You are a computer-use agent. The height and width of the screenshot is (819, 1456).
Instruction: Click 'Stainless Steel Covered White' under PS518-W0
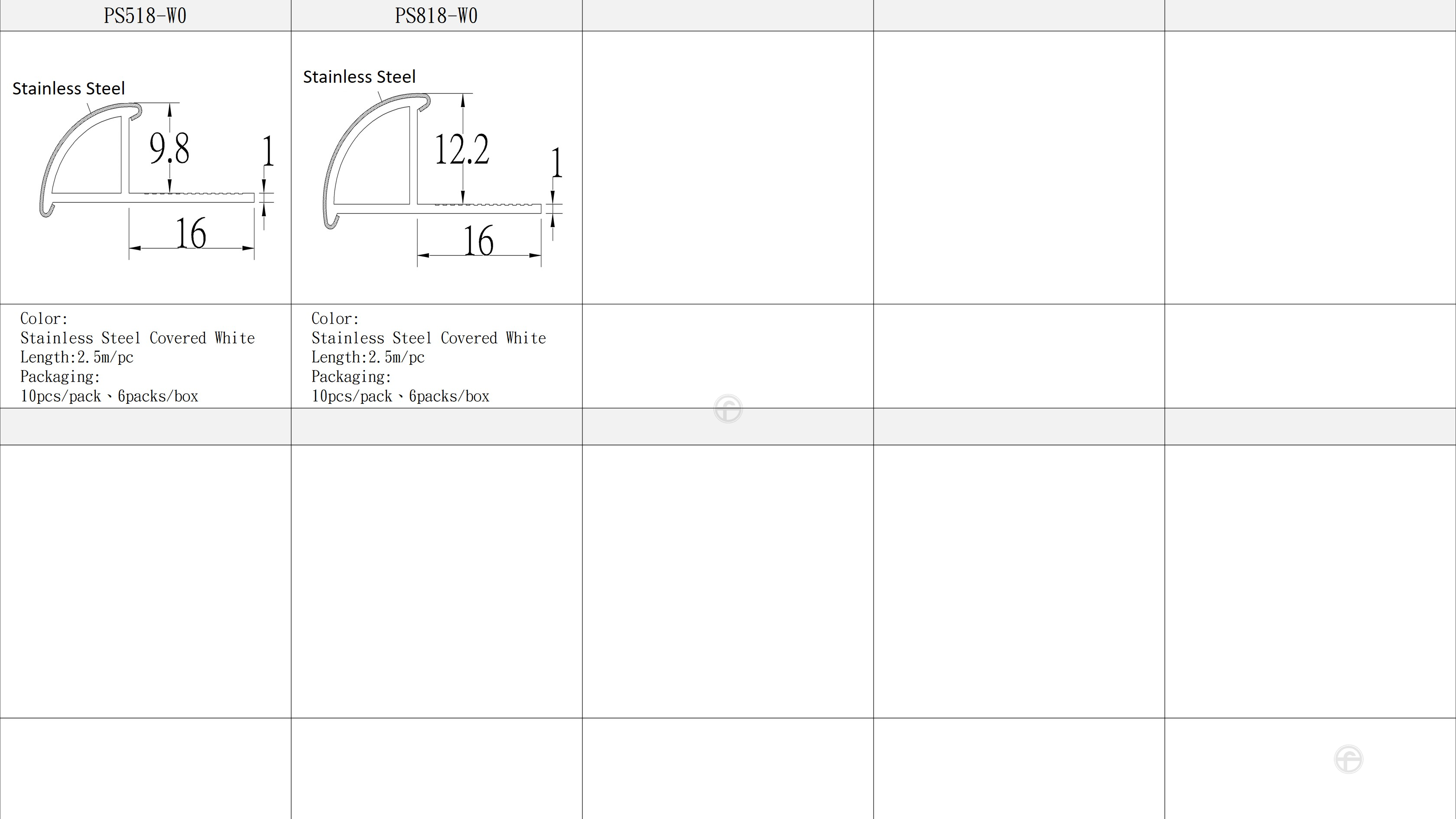click(137, 338)
